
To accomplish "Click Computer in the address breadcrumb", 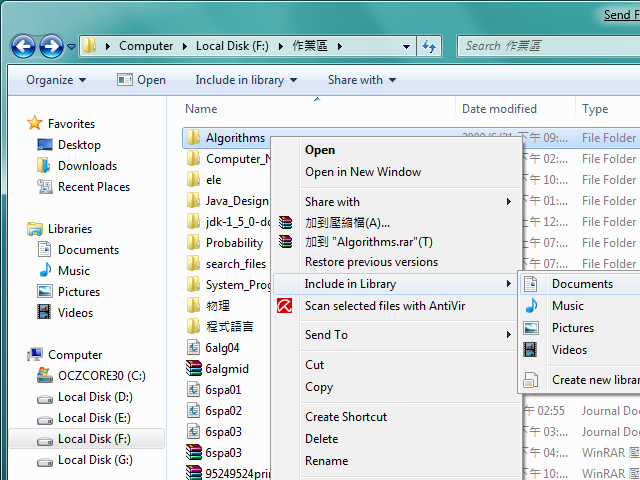I will click(146, 46).
